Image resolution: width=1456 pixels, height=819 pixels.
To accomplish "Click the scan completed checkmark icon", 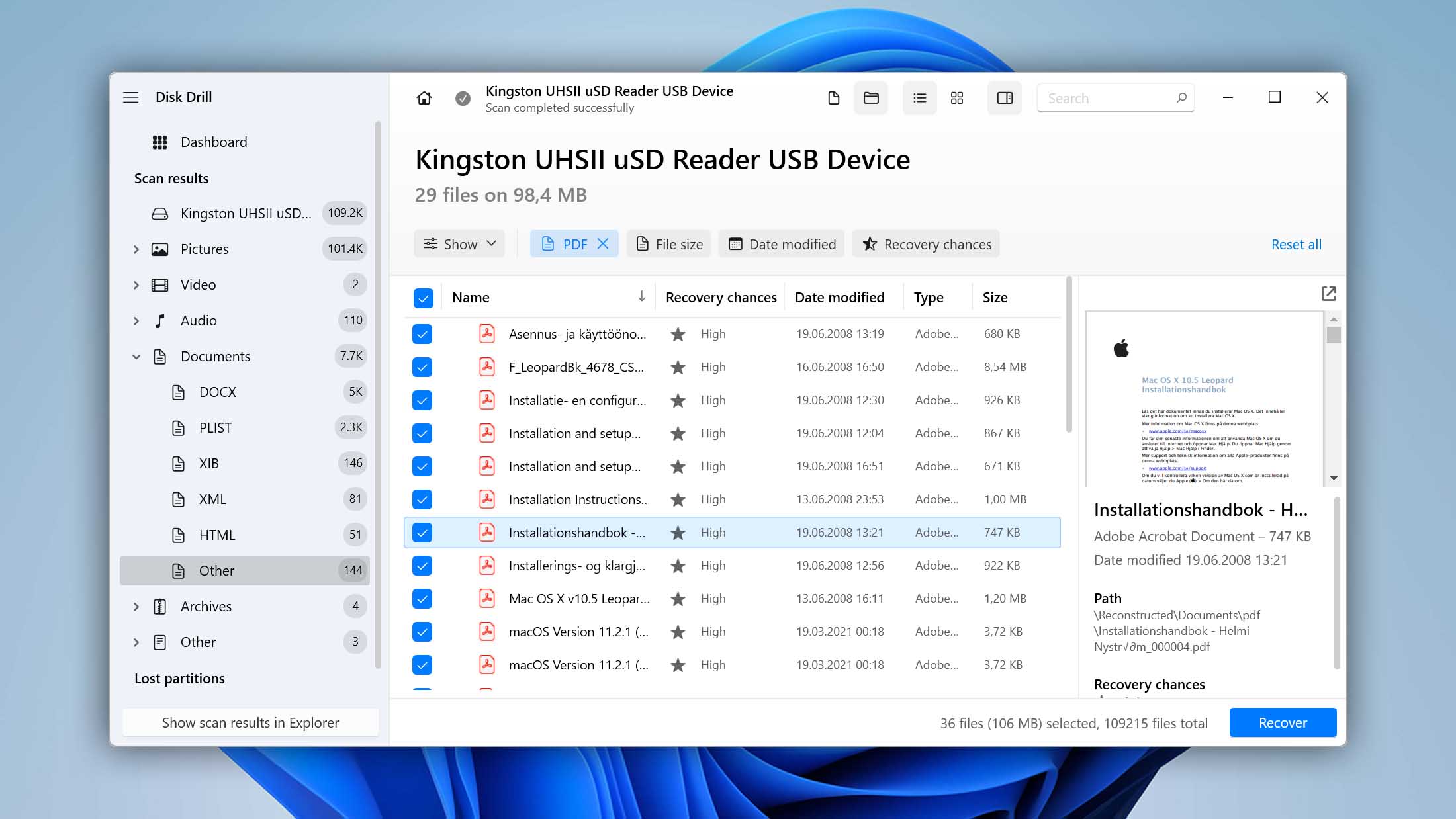I will 463,98.
